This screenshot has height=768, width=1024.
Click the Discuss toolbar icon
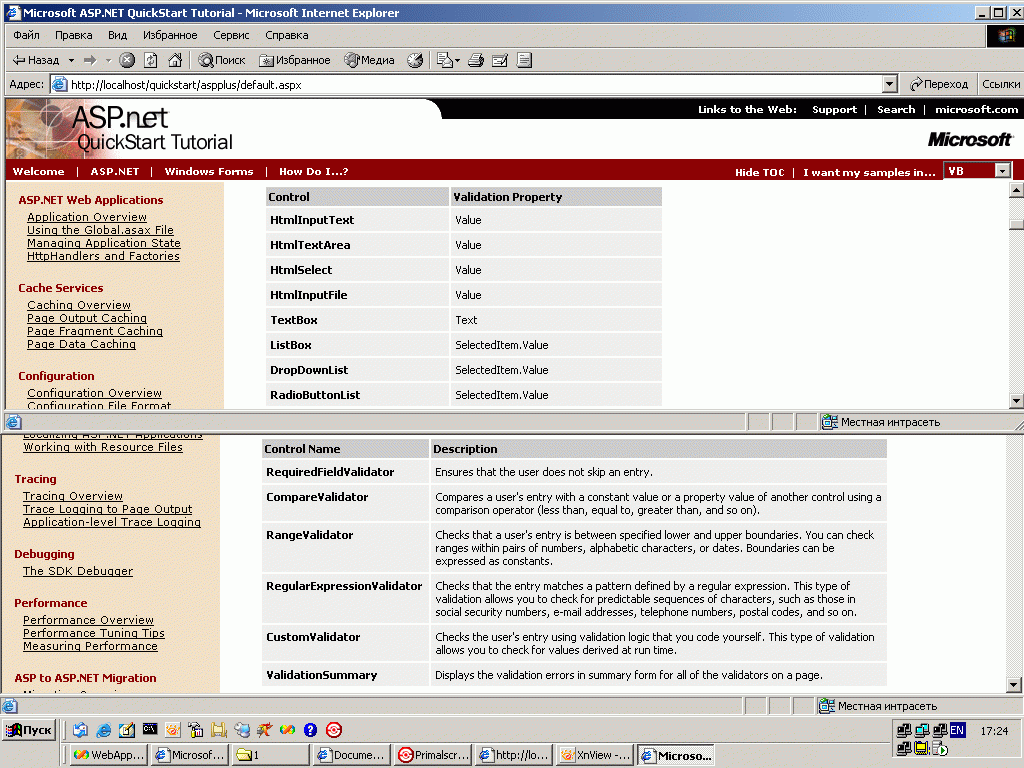point(524,60)
